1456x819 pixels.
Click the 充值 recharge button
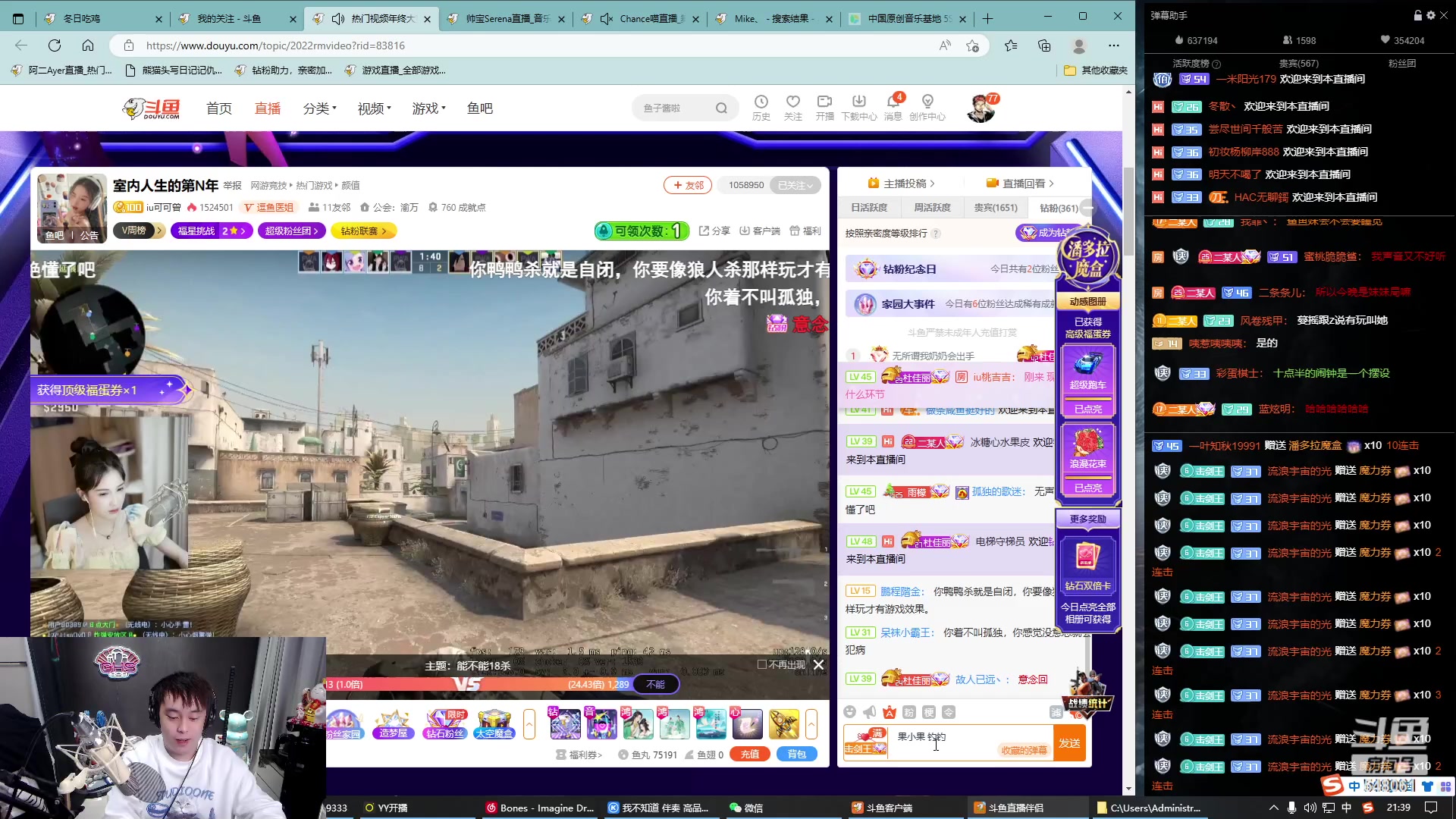[750, 755]
